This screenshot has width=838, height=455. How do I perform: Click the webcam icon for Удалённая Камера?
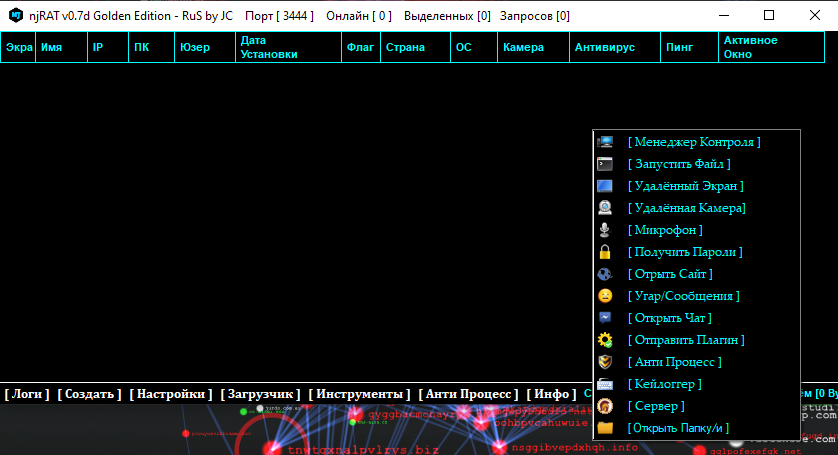[605, 208]
